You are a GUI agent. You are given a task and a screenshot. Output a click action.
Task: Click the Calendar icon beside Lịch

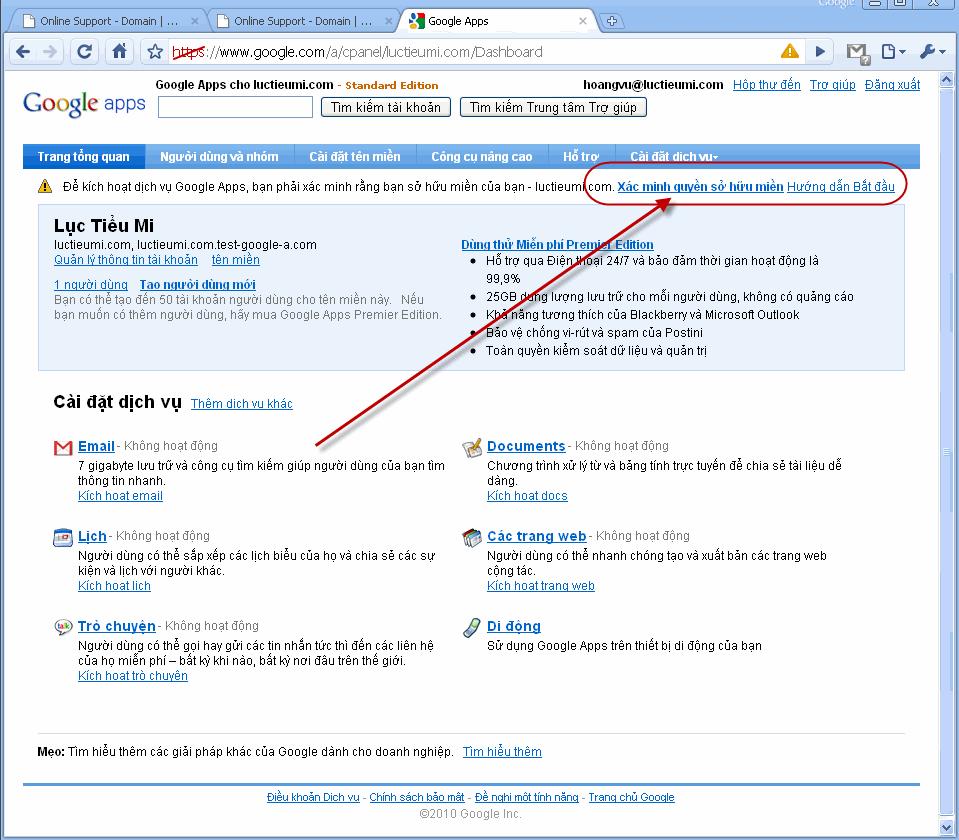[63, 538]
